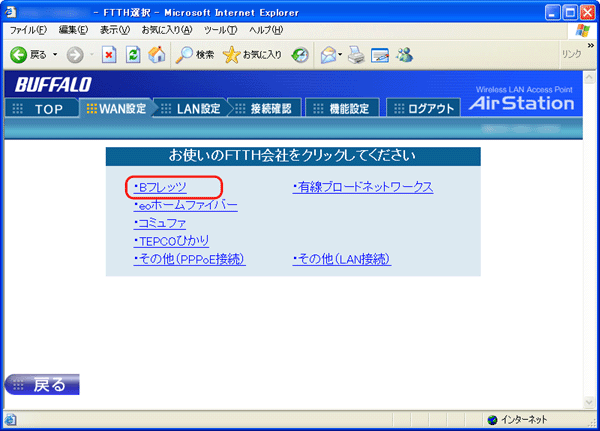Expand the Mail button dropdown arrow

340,55
